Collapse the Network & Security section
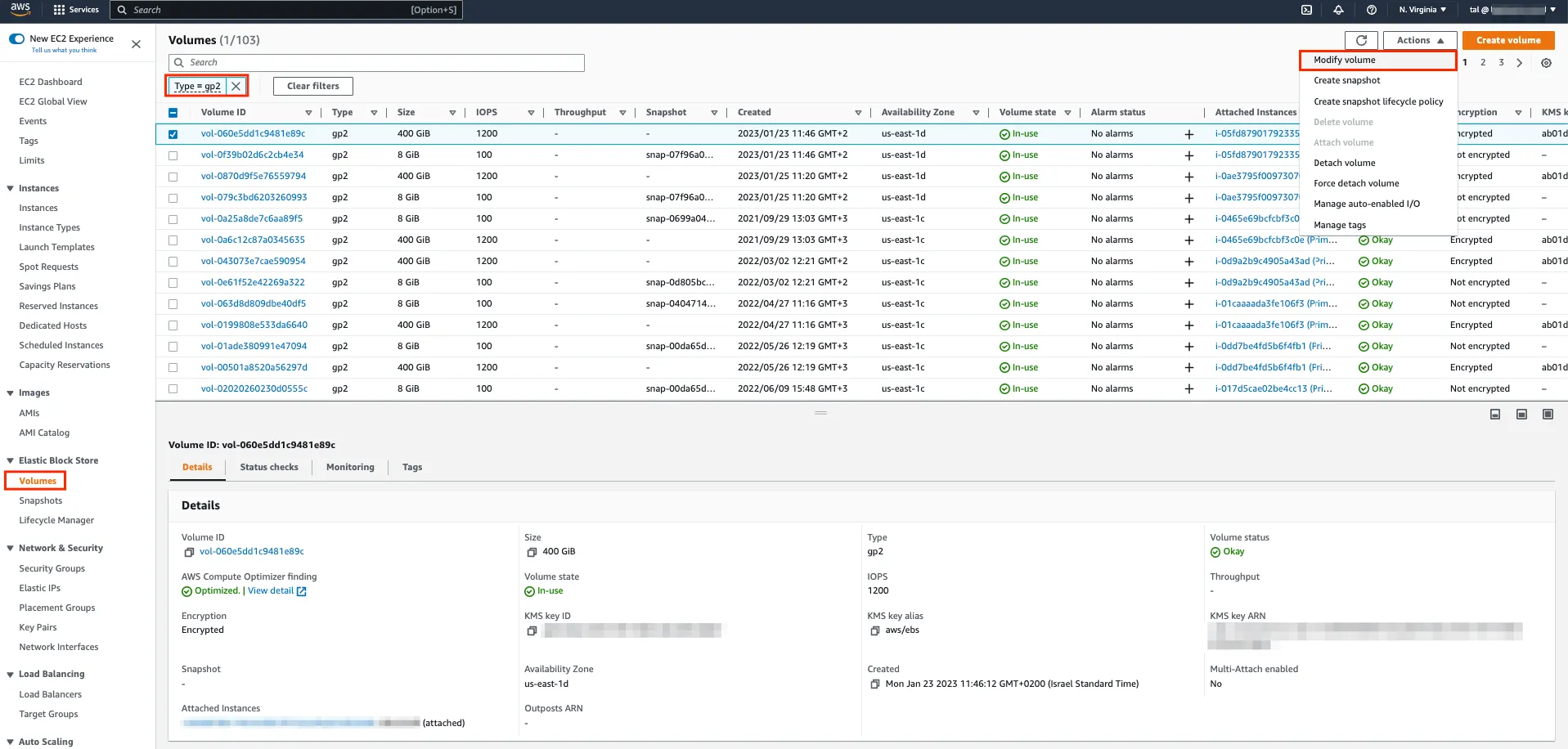Viewport: 1568px width, 749px height. click(x=10, y=549)
